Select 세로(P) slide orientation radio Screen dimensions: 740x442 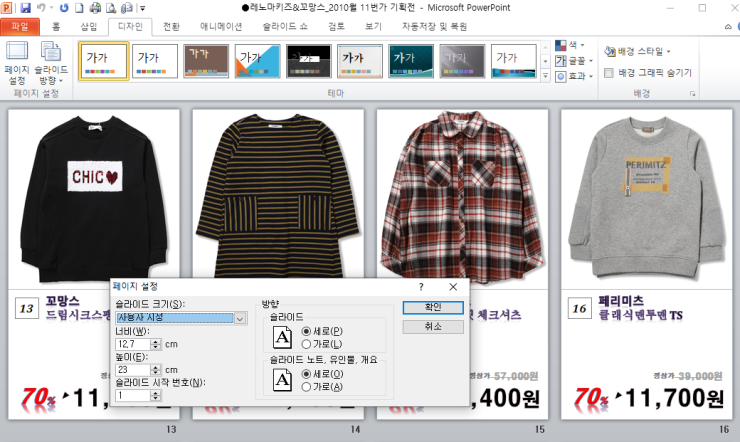(x=306, y=331)
